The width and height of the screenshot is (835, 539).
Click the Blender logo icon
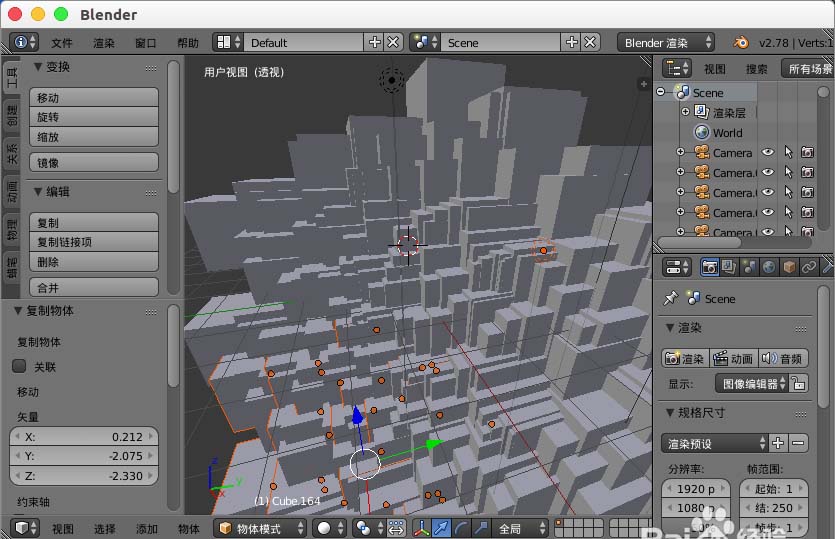741,42
